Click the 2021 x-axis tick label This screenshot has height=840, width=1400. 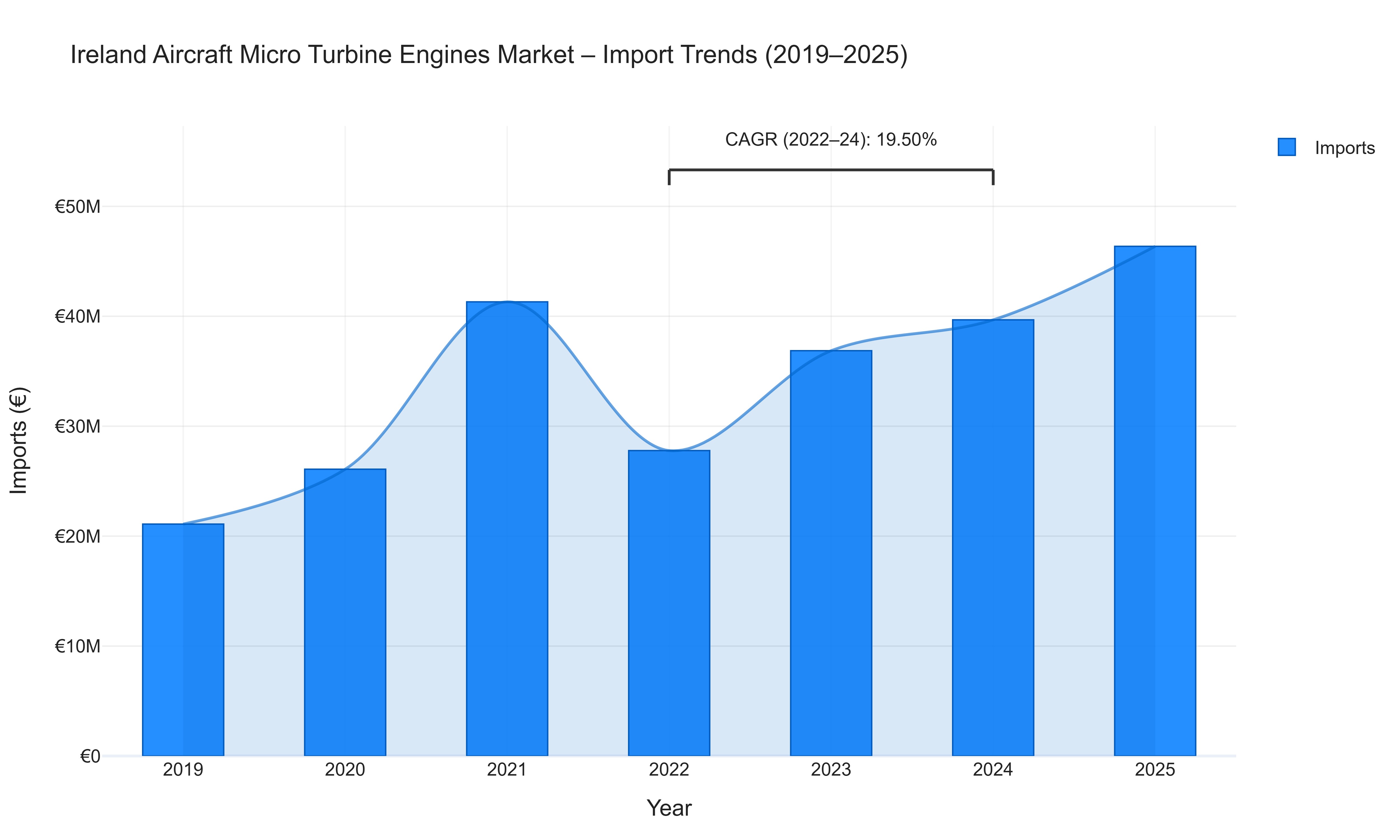click(x=507, y=770)
